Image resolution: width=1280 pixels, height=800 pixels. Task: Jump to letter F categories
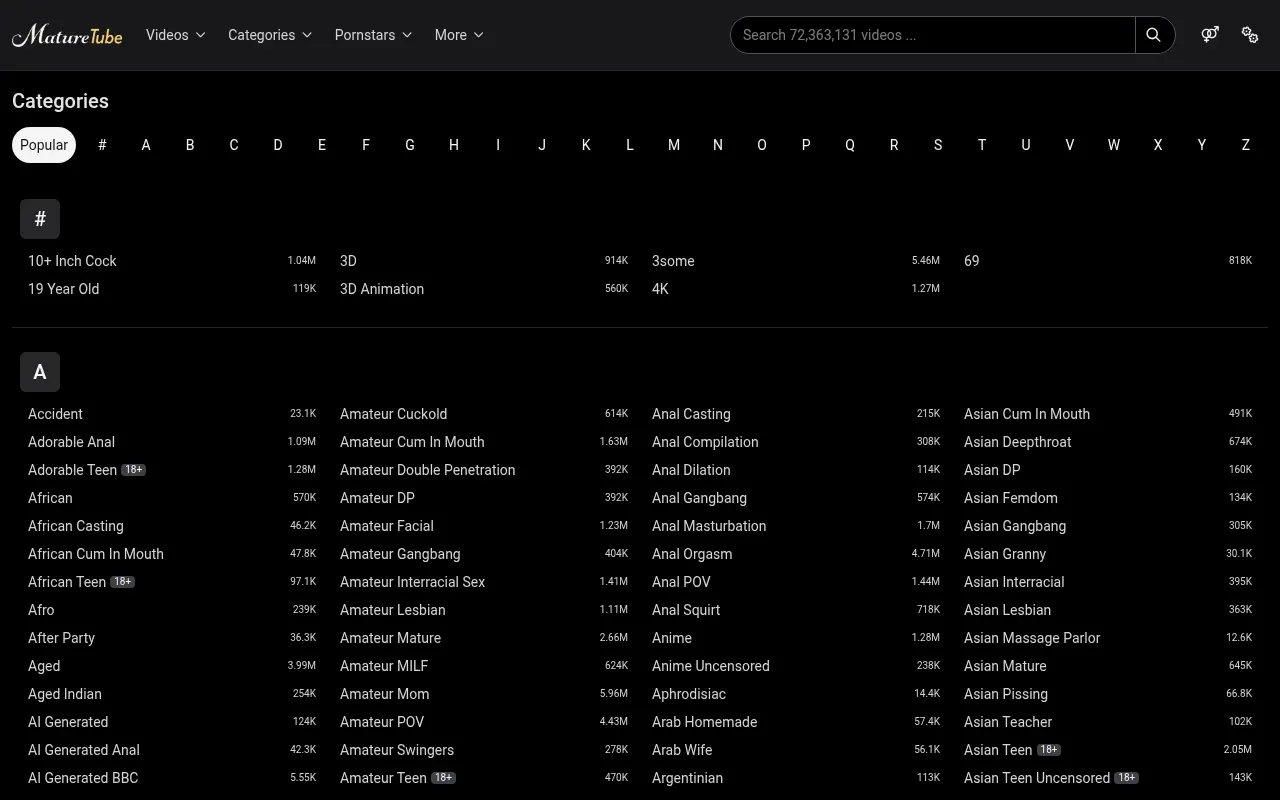click(x=366, y=145)
